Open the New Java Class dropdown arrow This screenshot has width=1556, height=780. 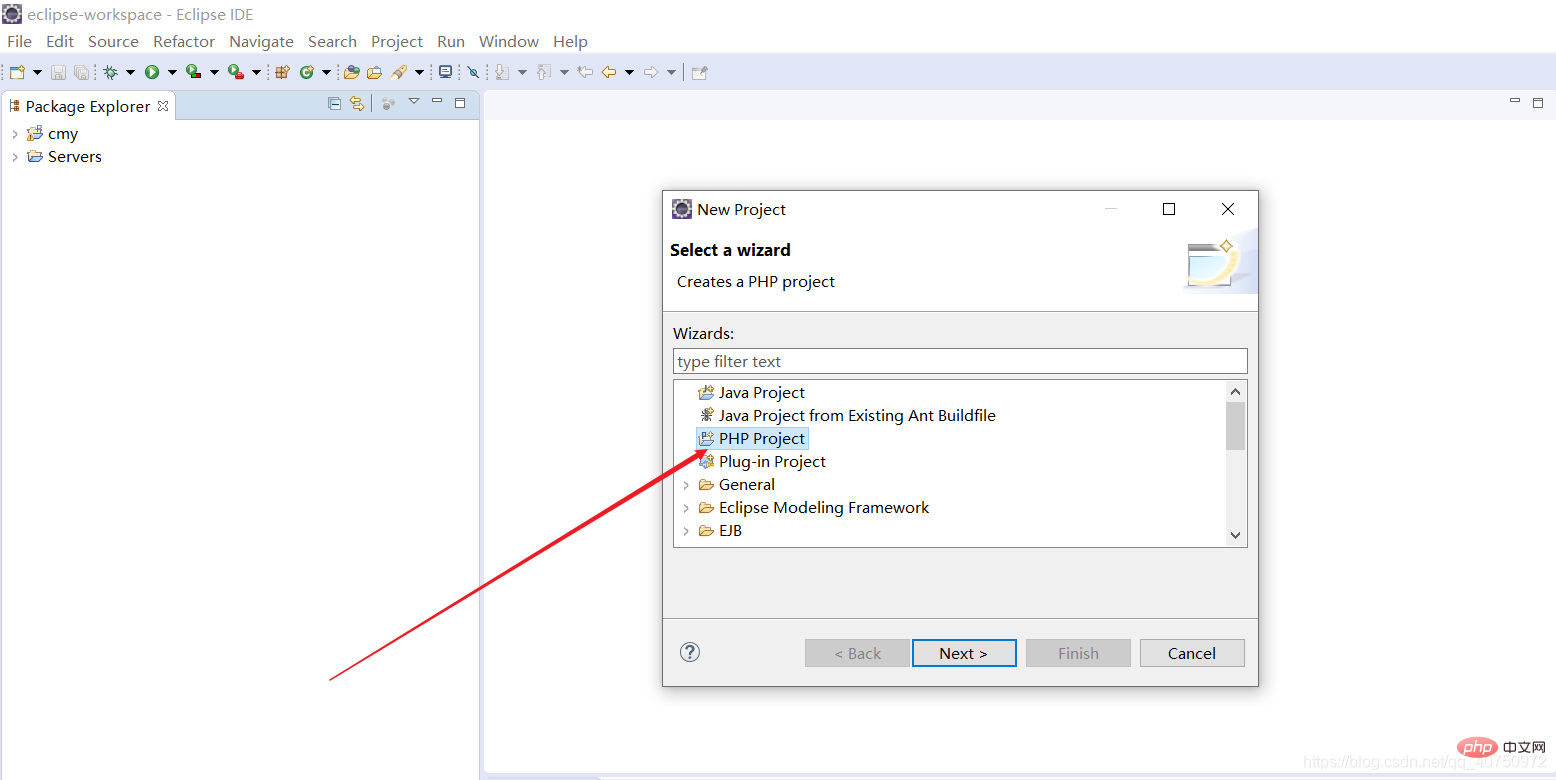[x=326, y=72]
